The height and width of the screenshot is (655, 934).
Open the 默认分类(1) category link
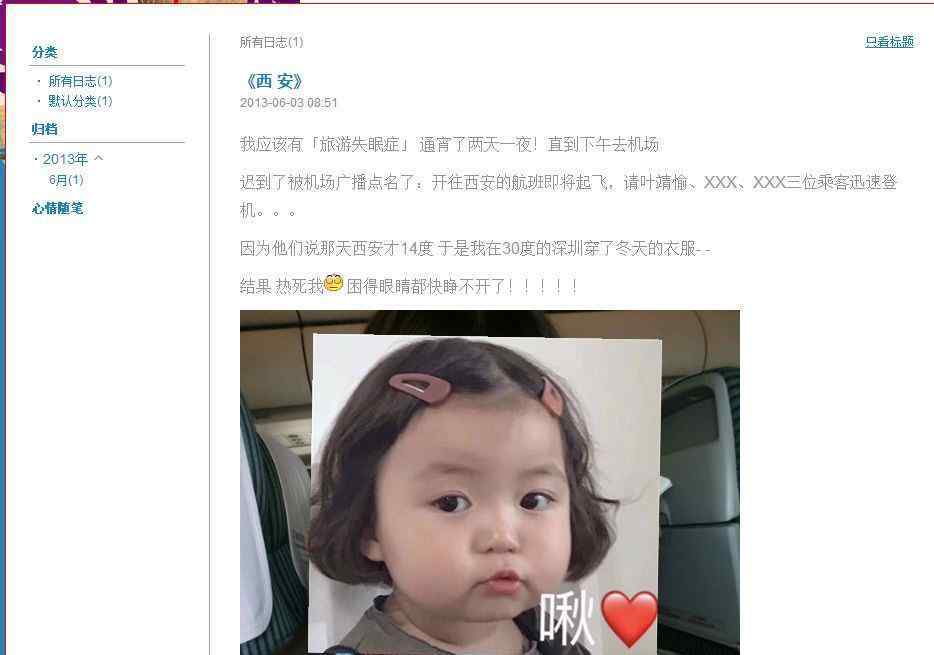click(80, 101)
